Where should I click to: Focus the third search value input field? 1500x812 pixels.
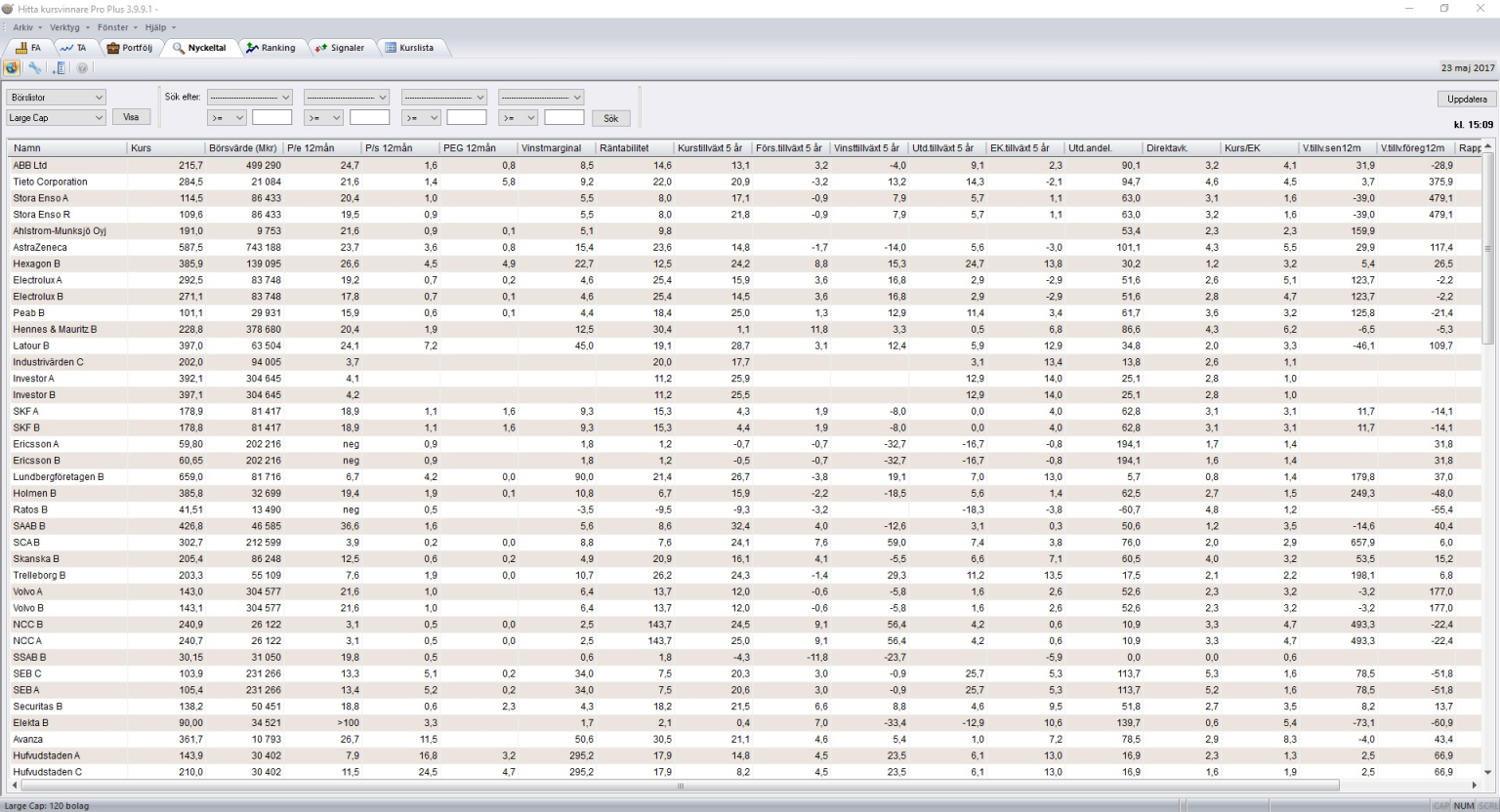(x=467, y=118)
